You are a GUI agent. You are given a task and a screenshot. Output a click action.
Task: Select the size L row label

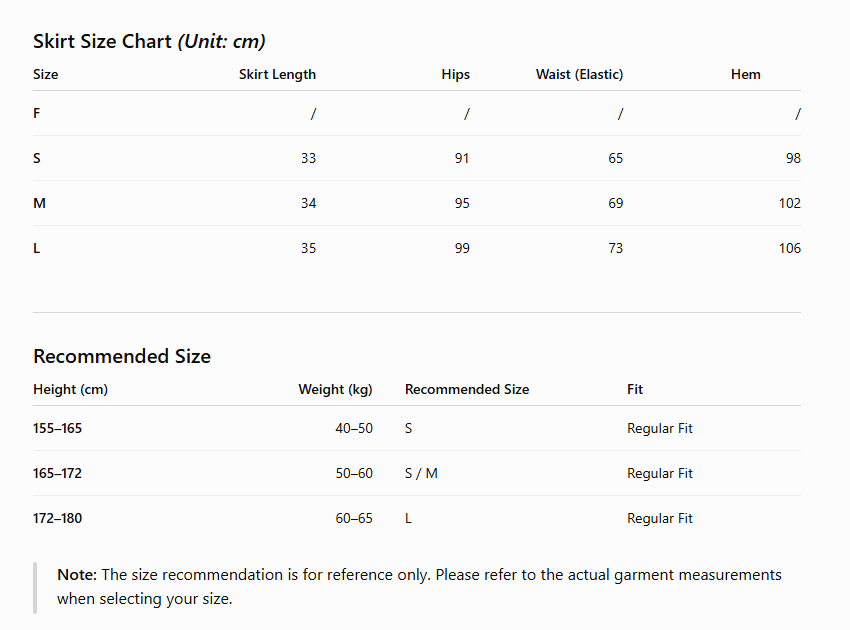(x=36, y=248)
